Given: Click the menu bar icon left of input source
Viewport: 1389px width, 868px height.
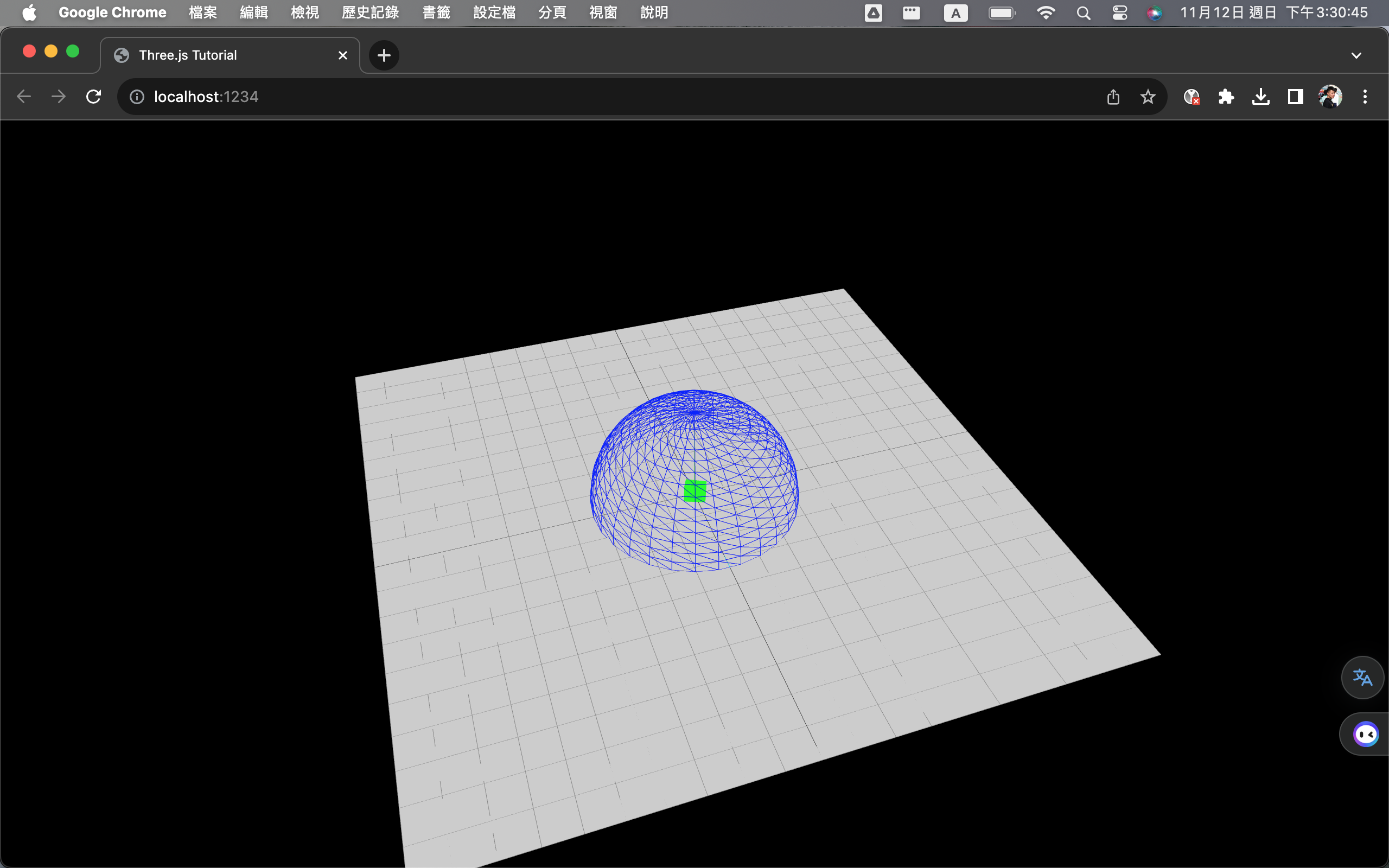Looking at the screenshot, I should pos(911,12).
